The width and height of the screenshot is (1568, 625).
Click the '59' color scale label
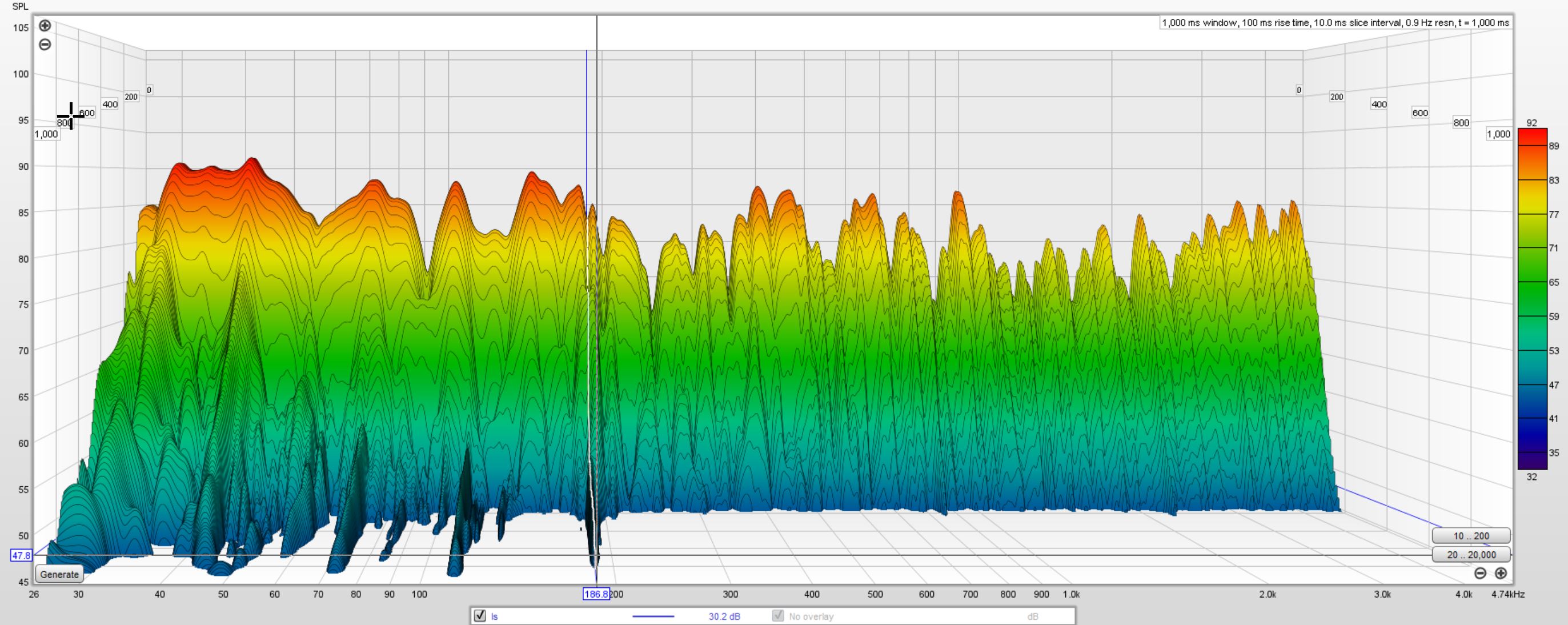(1554, 316)
